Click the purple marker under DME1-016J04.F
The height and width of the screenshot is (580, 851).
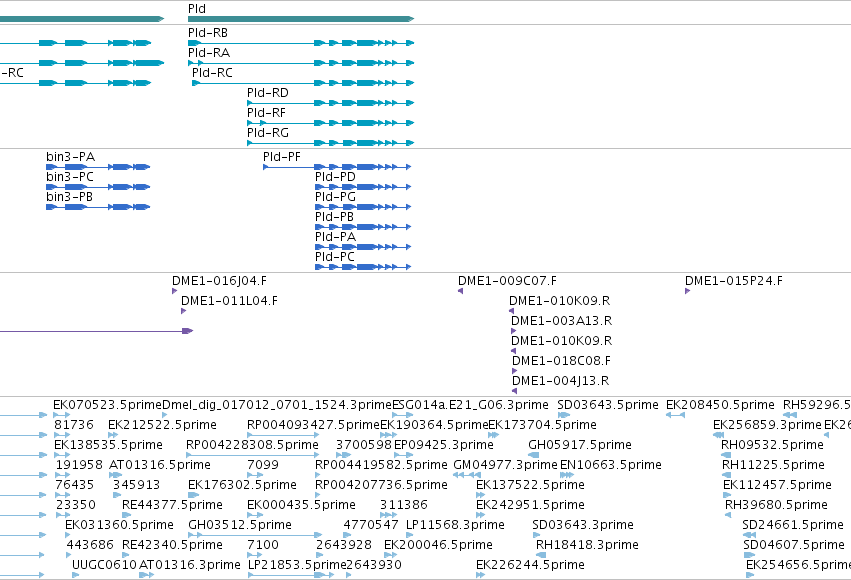point(174,291)
